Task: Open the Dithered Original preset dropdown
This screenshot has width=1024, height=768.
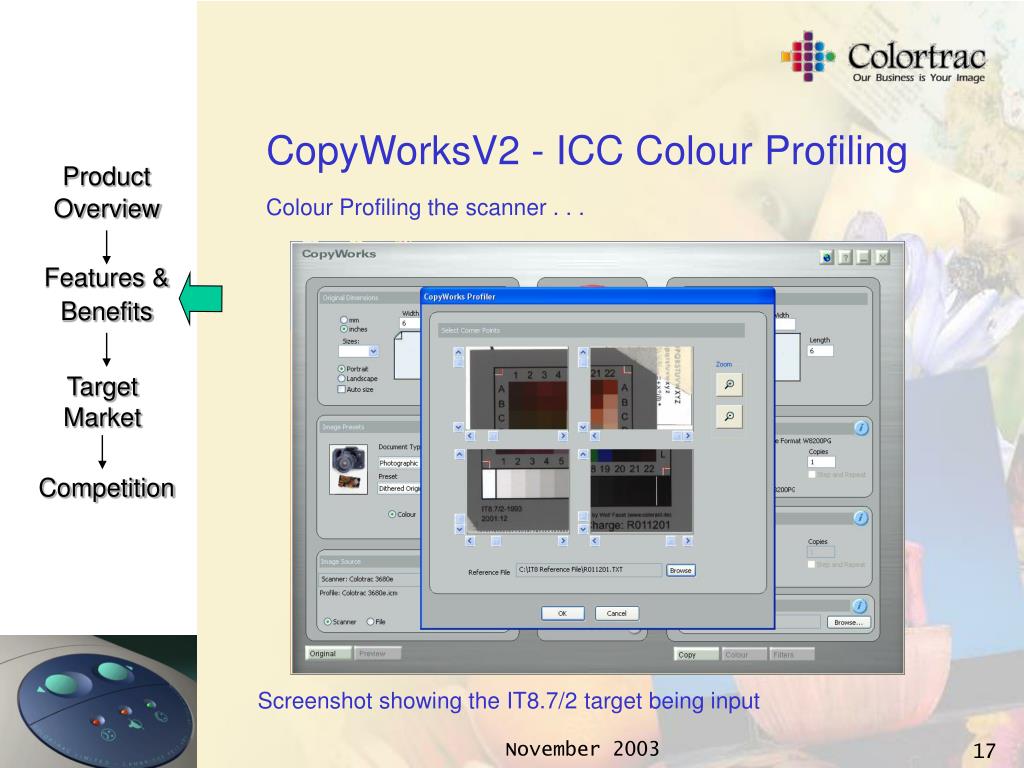Action: coord(399,488)
